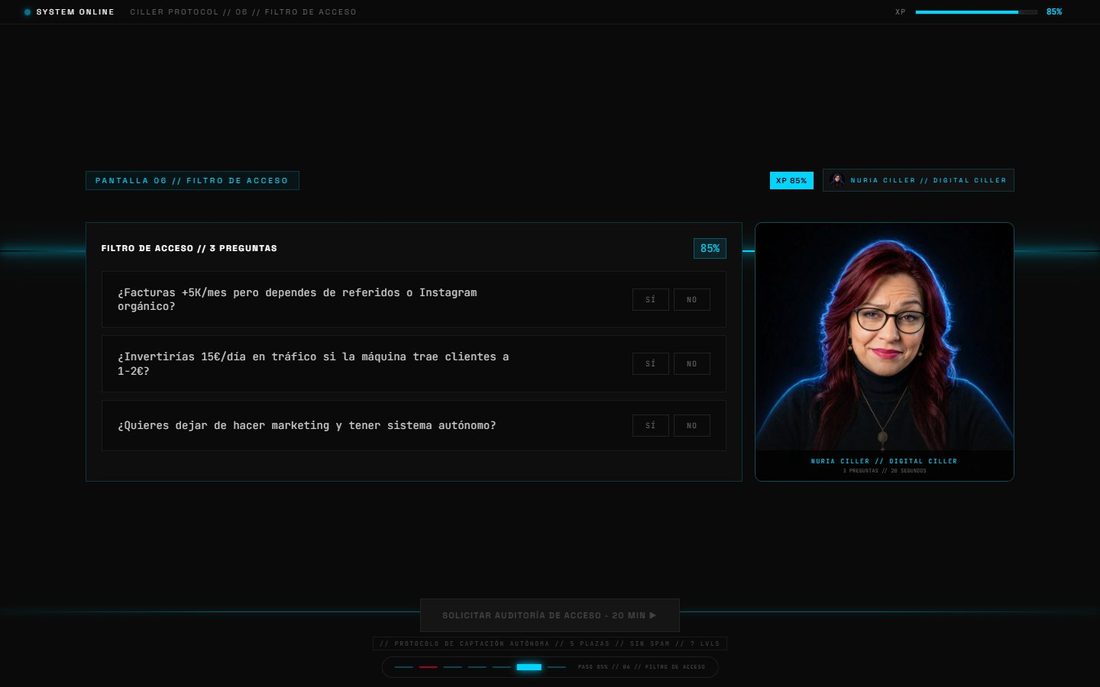Image resolution: width=1100 pixels, height=687 pixels.
Task: Select the Pantalla 06 // Filtro de Acceso tag
Action: 192,180
